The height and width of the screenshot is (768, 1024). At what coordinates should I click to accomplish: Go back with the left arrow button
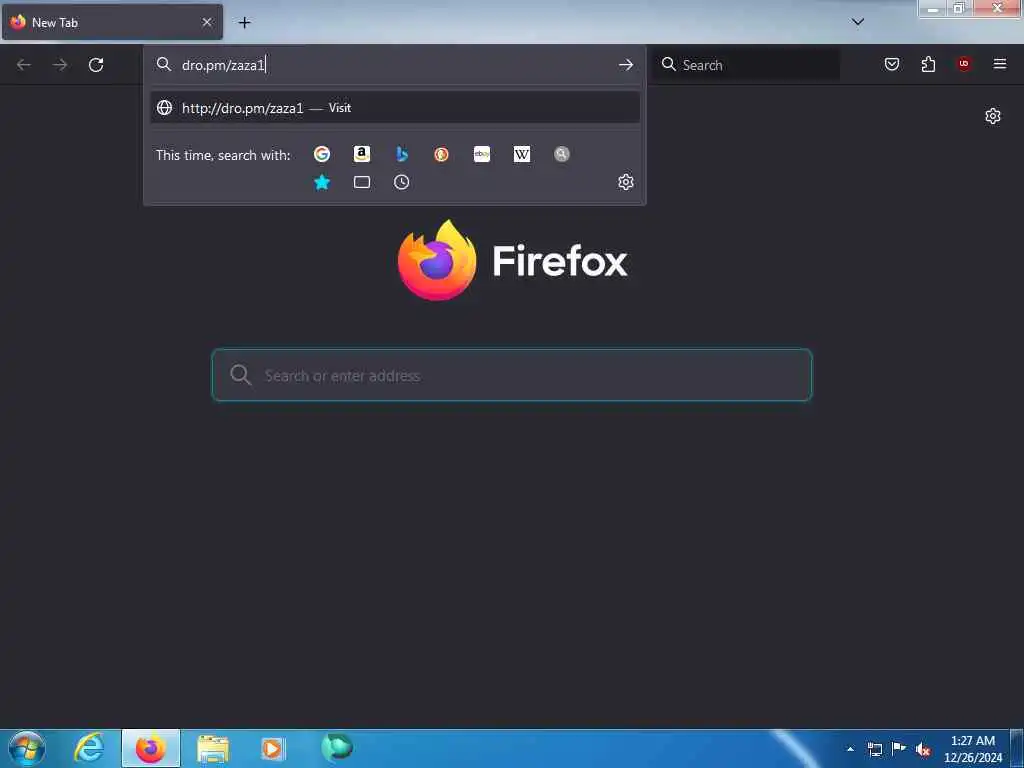[x=24, y=65]
